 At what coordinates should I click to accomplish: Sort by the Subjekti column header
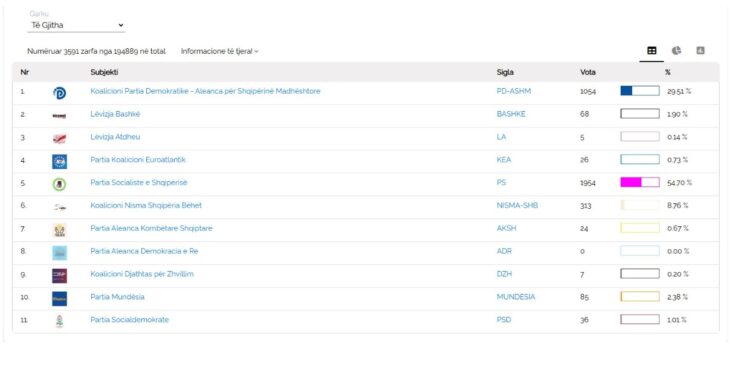coord(104,72)
